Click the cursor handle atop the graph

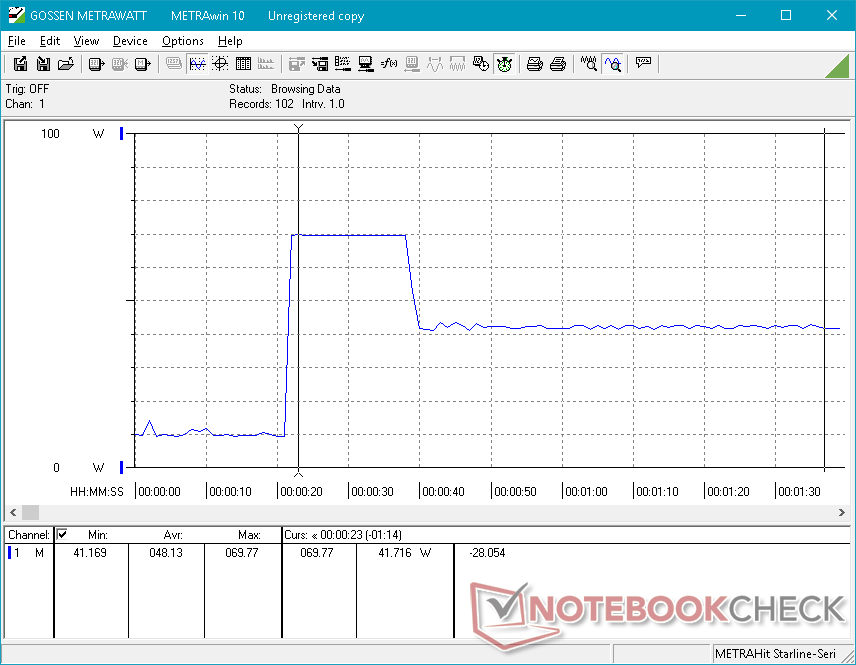click(x=298, y=128)
